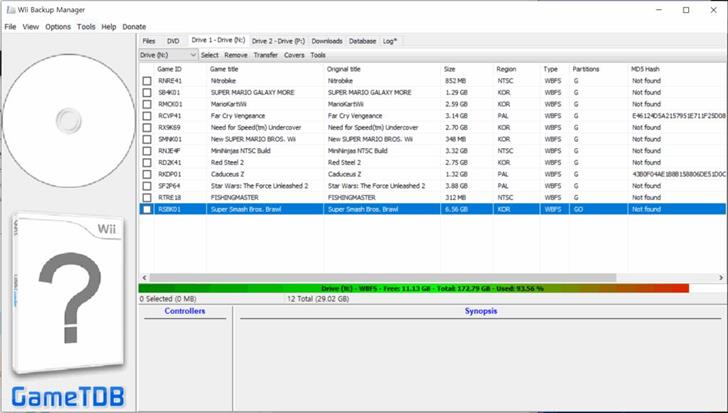Sort by MD5 Hash column header
This screenshot has width=728, height=413.
tap(677, 69)
